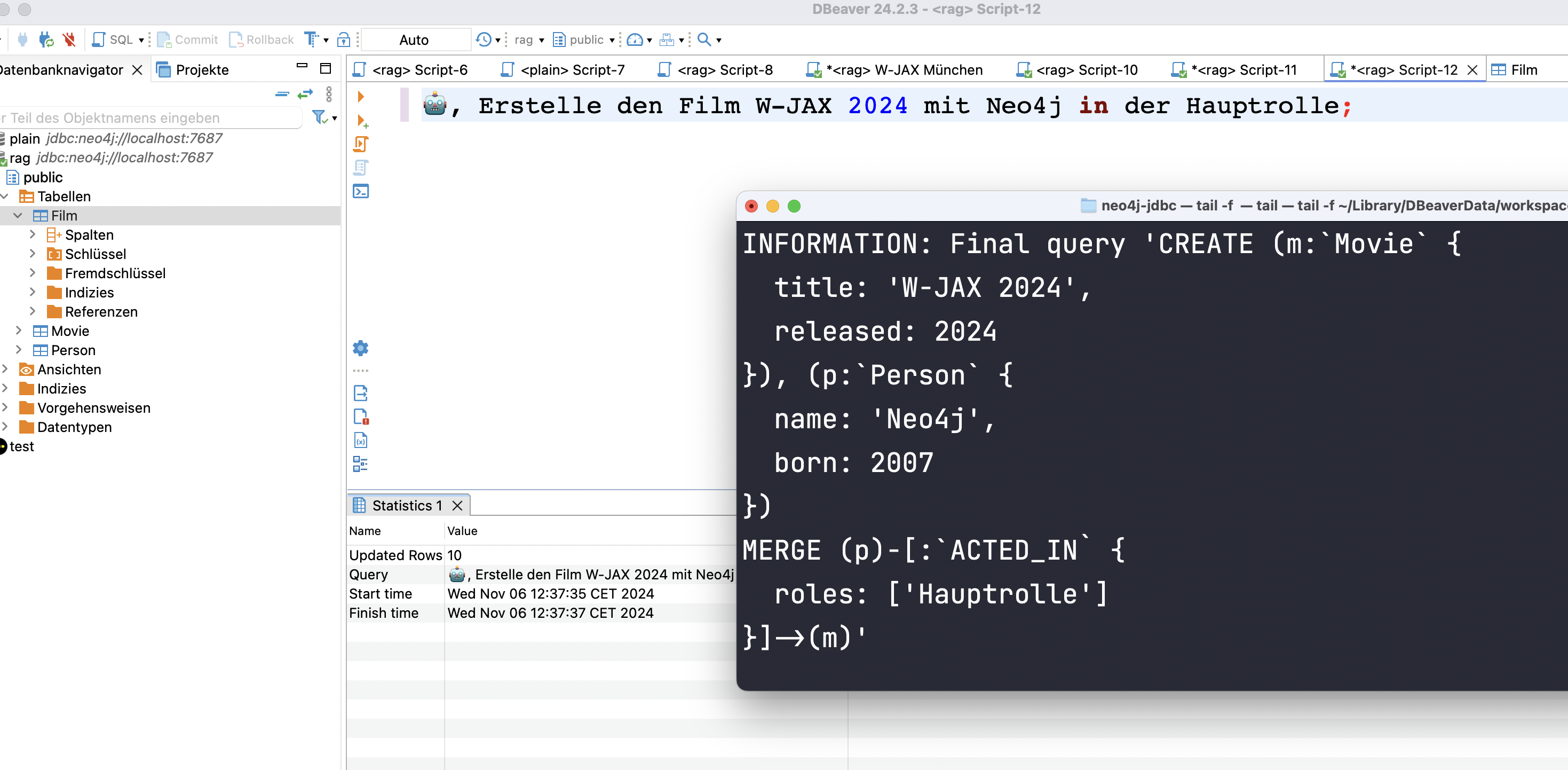Open the editor settings gear icon

click(360, 348)
